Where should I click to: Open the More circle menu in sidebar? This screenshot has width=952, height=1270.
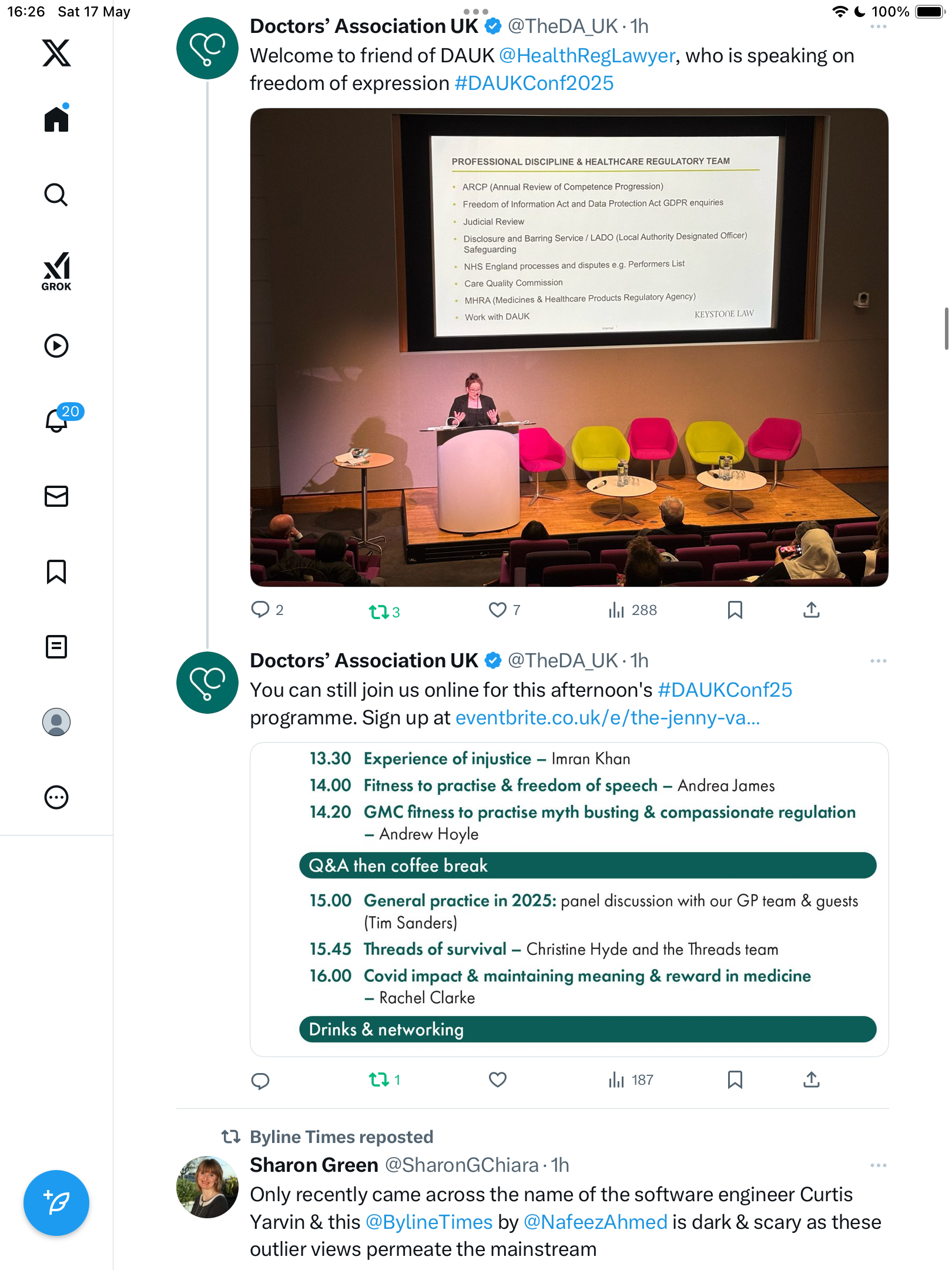pyautogui.click(x=56, y=797)
